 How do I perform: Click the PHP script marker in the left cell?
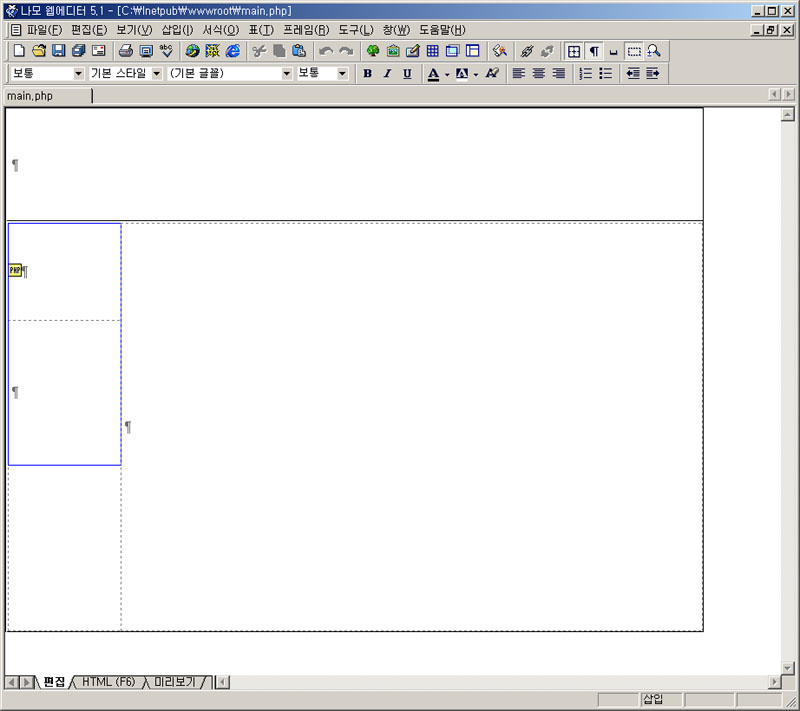pos(15,270)
